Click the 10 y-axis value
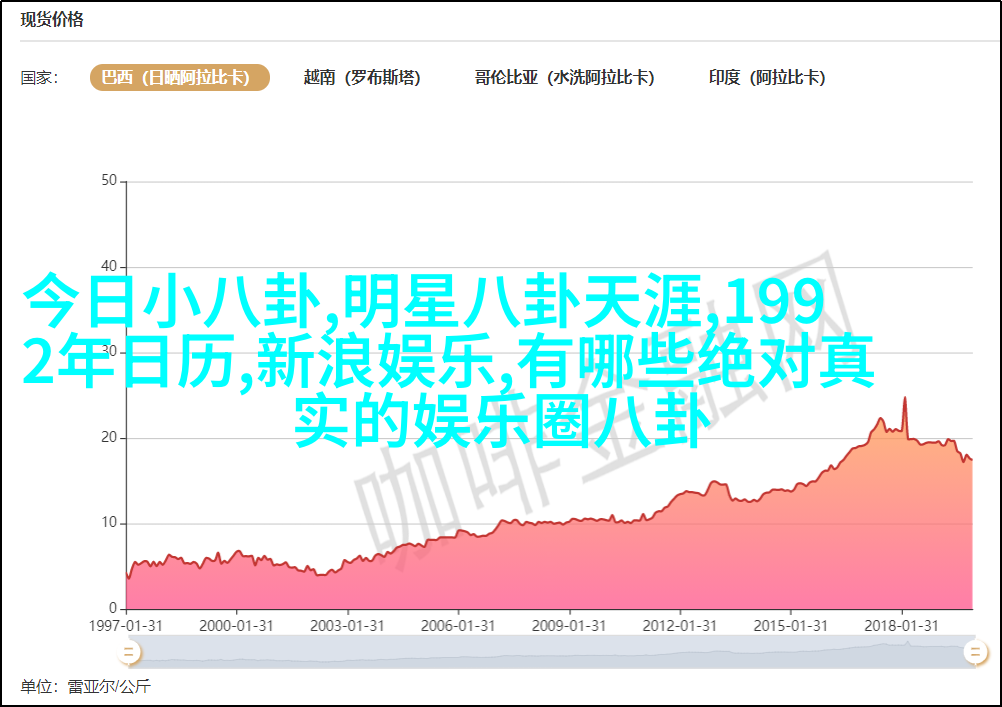Image resolution: width=1002 pixels, height=707 pixels. [x=109, y=523]
